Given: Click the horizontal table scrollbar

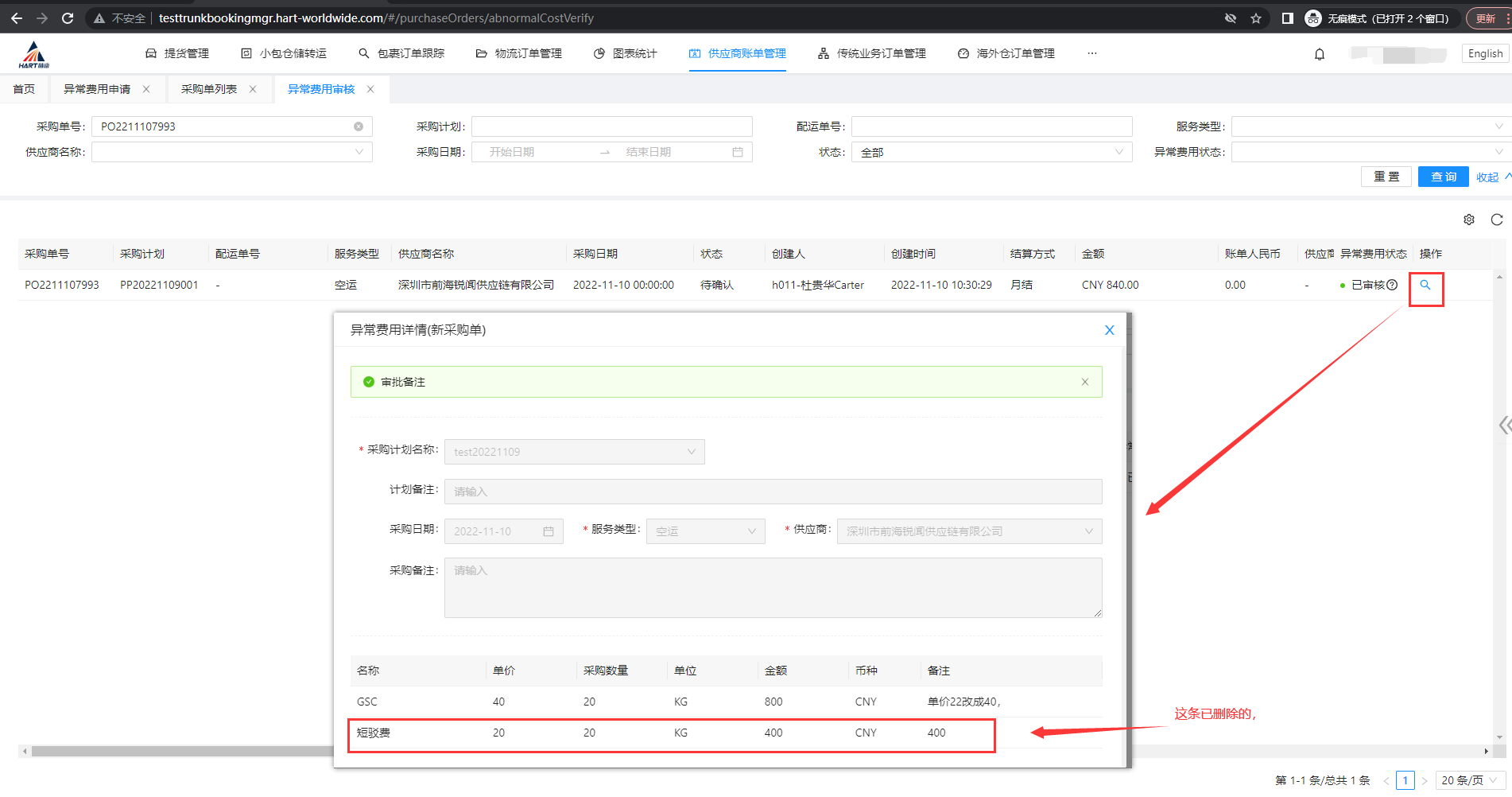Looking at the screenshot, I should 183,751.
